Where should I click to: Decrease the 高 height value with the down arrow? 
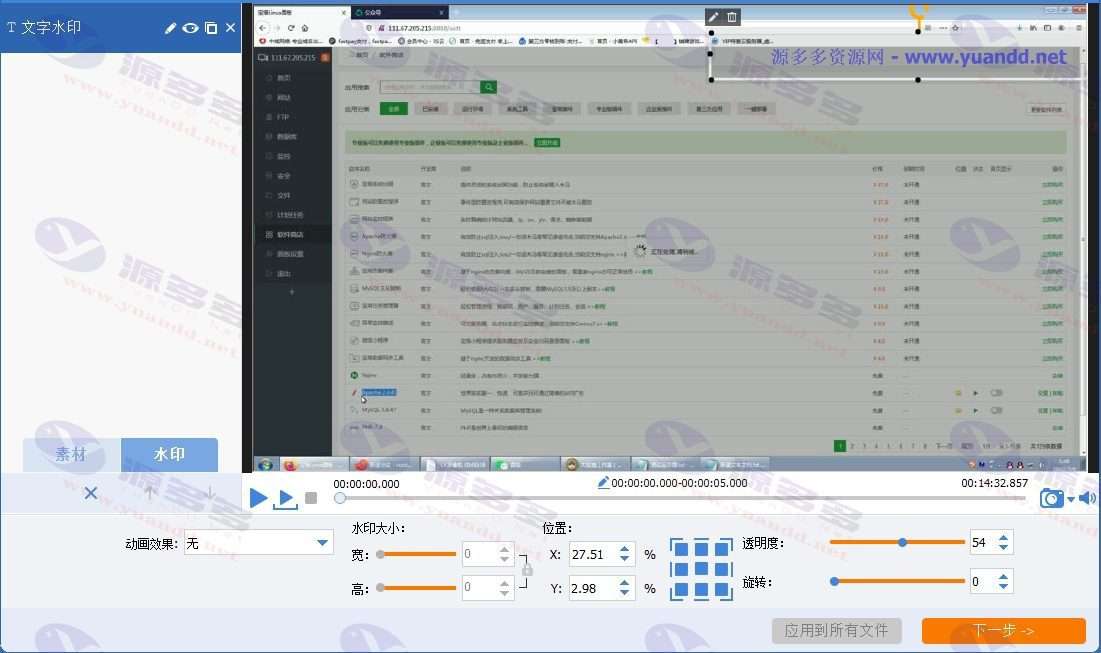pos(504,593)
